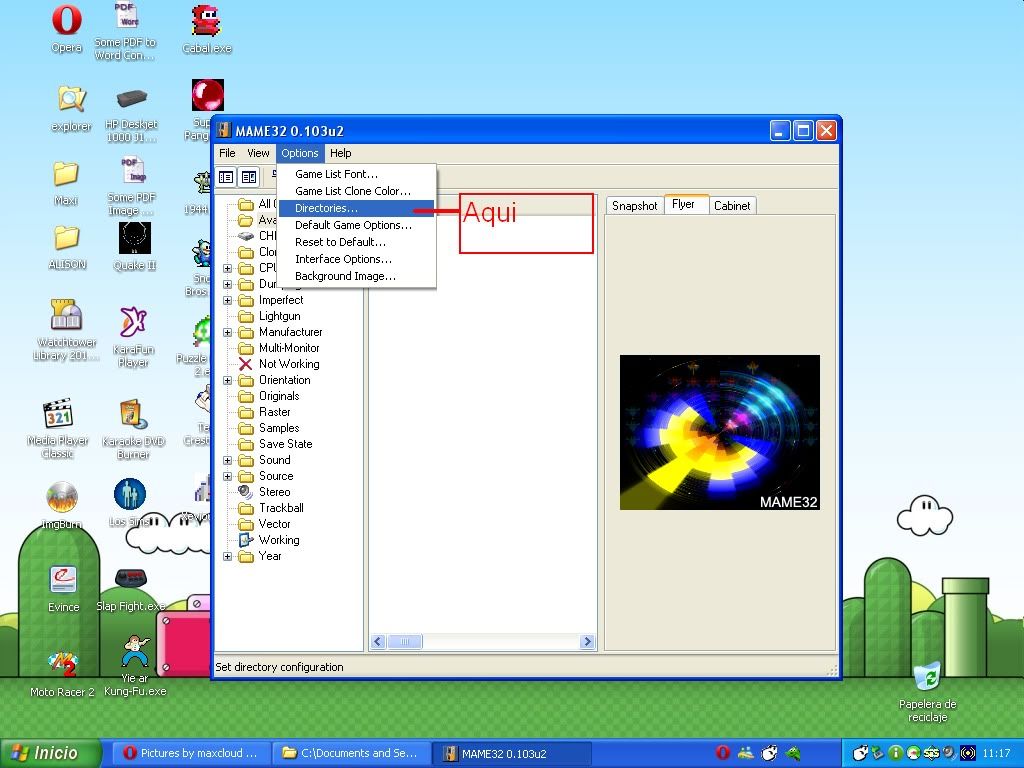Choose Default Game Options entry
This screenshot has height=768, width=1024.
(x=357, y=225)
